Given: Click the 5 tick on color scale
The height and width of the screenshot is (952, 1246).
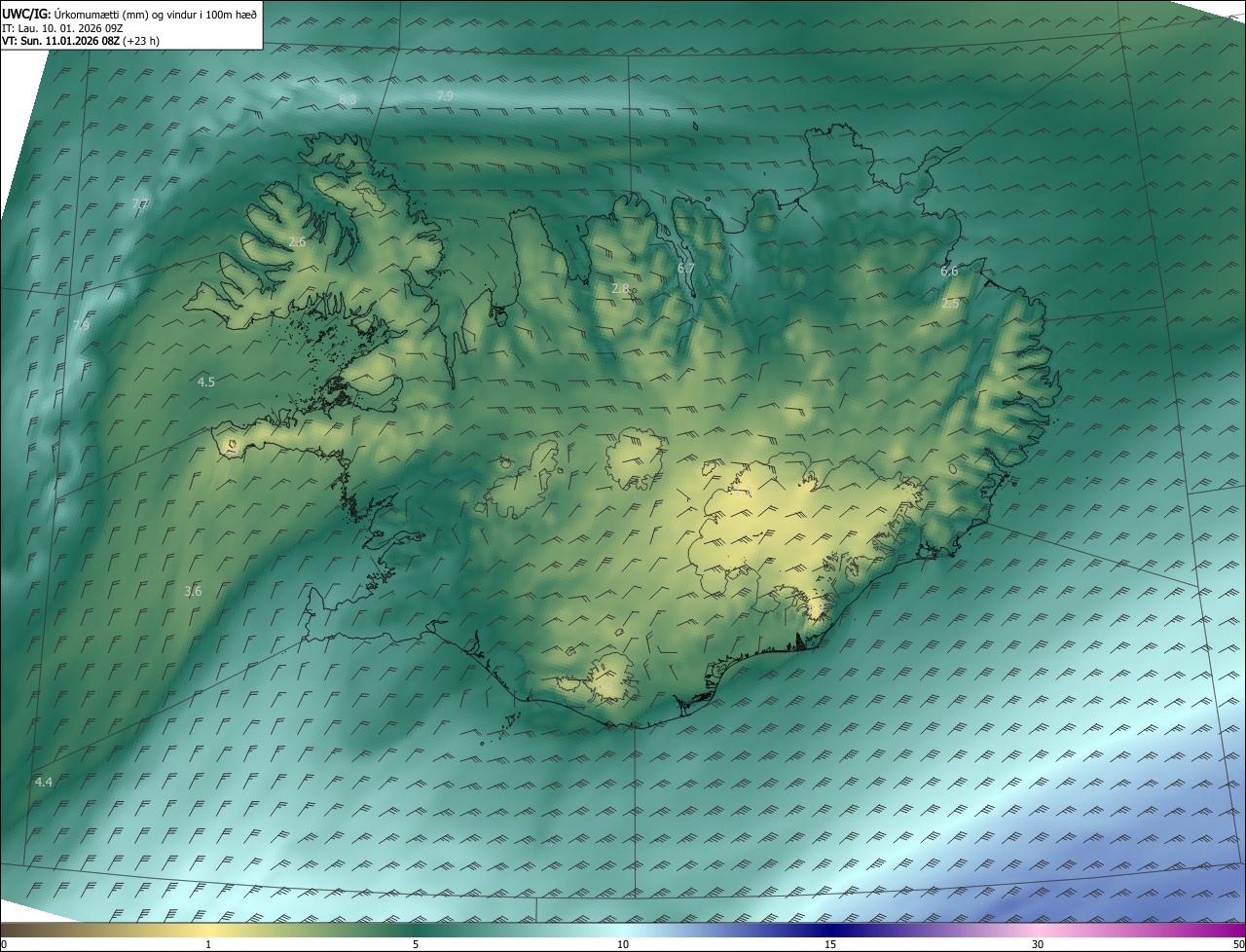Looking at the screenshot, I should click(416, 944).
